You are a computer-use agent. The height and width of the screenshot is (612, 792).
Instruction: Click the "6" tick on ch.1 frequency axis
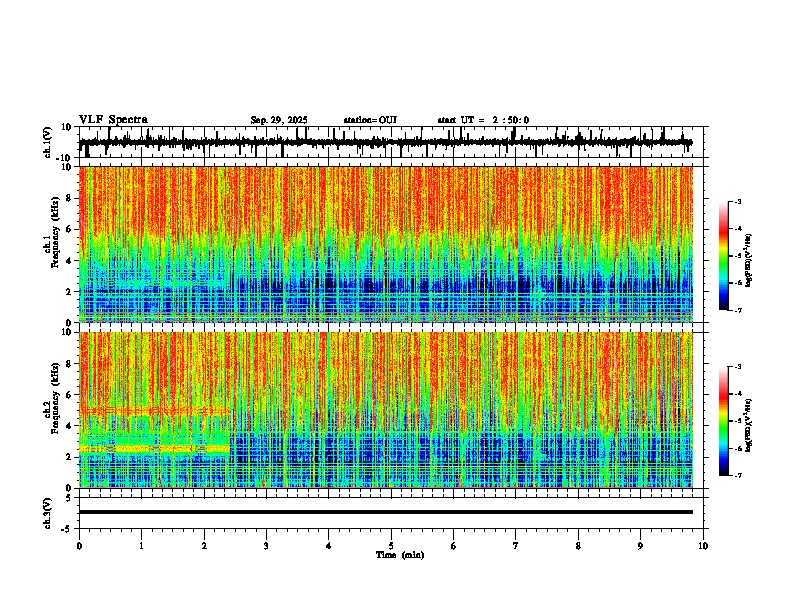click(x=69, y=229)
